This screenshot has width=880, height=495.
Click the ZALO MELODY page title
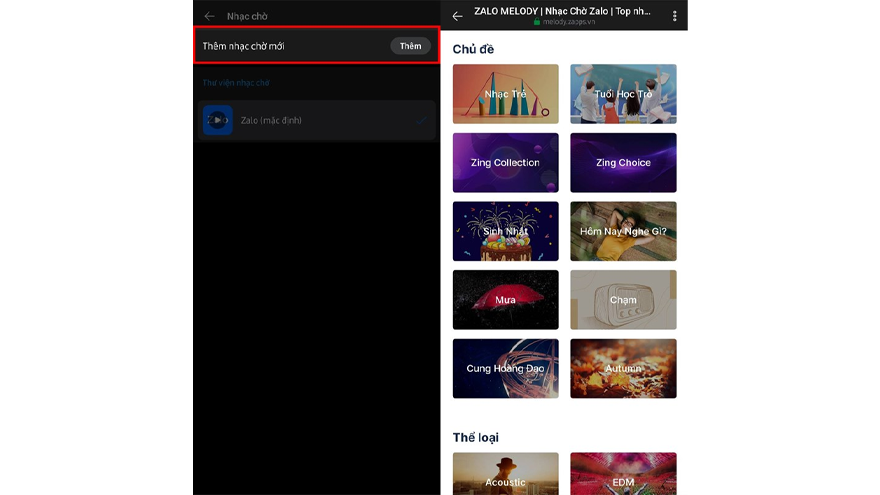[x=562, y=11]
